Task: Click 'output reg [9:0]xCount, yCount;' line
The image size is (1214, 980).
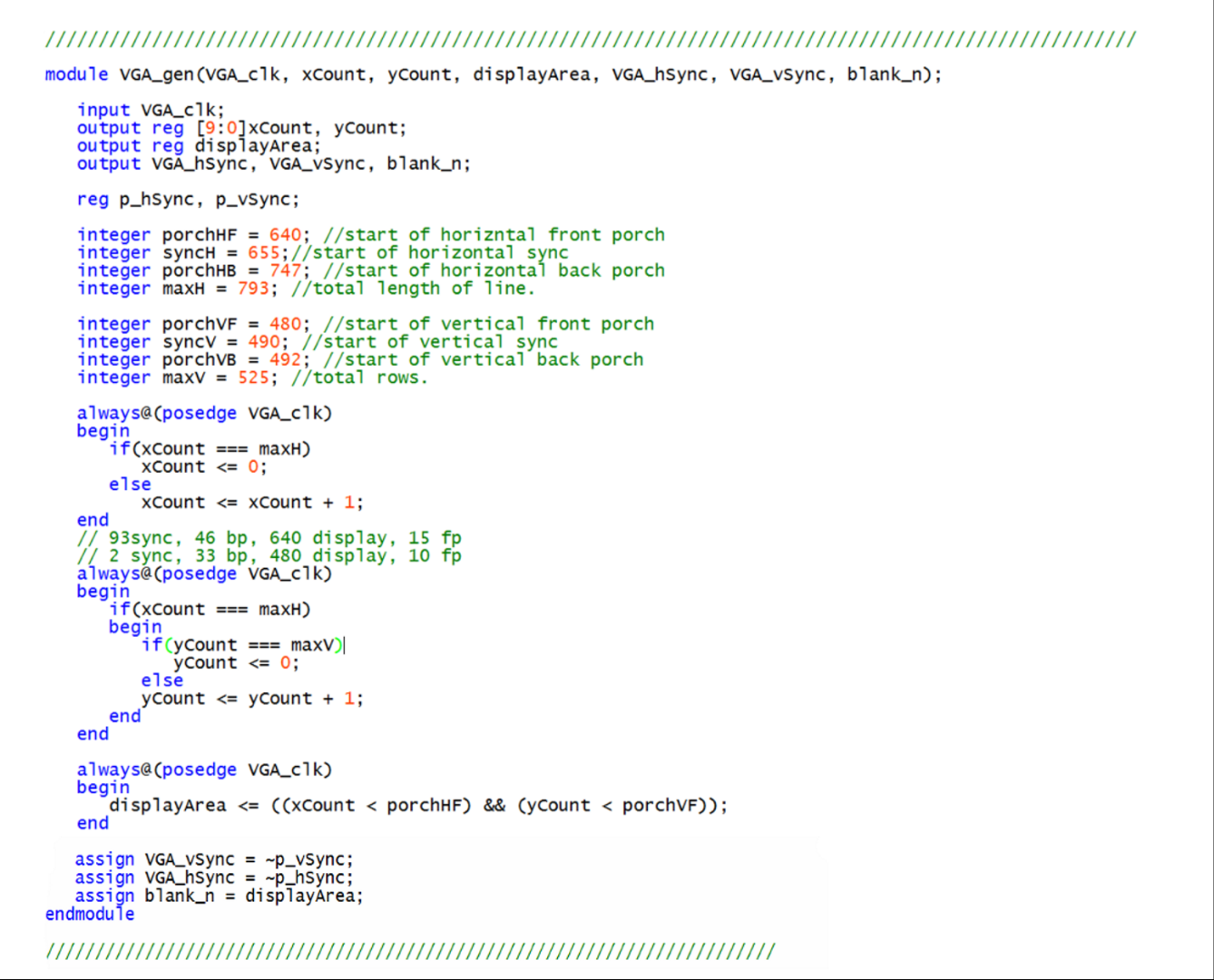Action: tap(241, 128)
